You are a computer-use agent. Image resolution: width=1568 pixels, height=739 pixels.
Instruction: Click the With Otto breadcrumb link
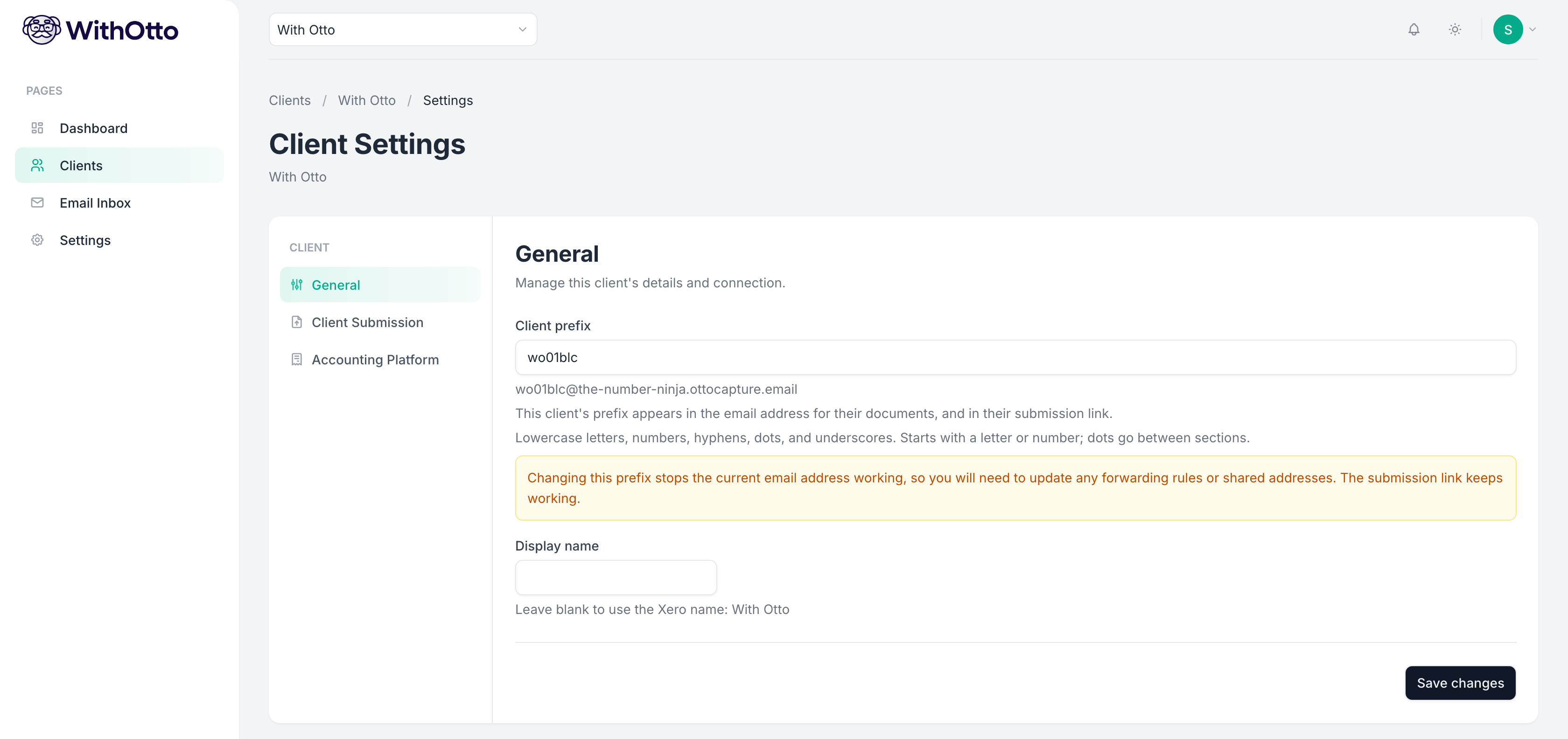[x=366, y=100]
